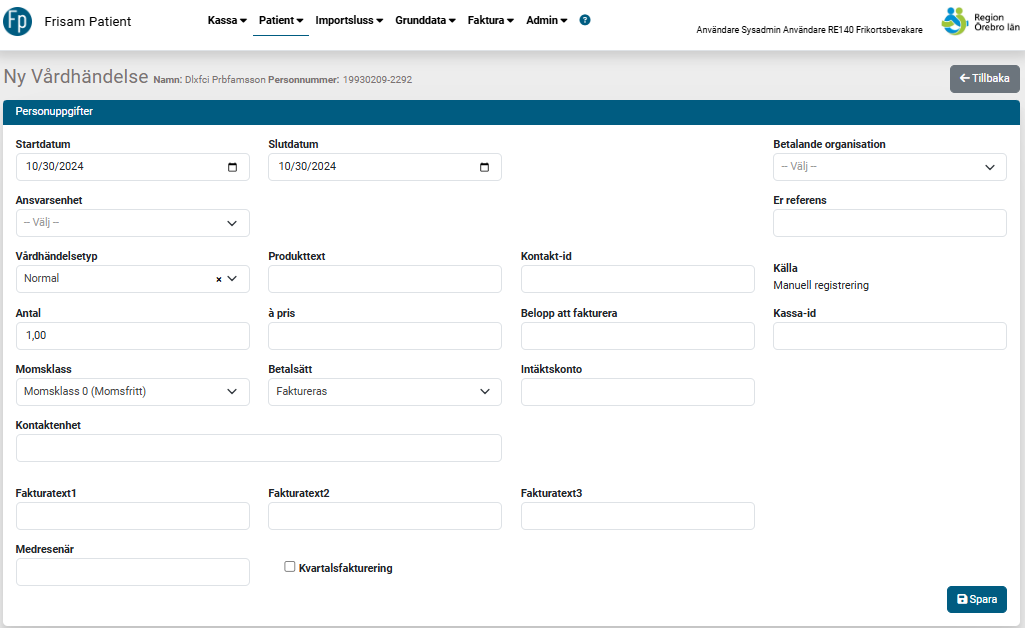
Task: Open the help question mark icon
Action: coord(585,20)
